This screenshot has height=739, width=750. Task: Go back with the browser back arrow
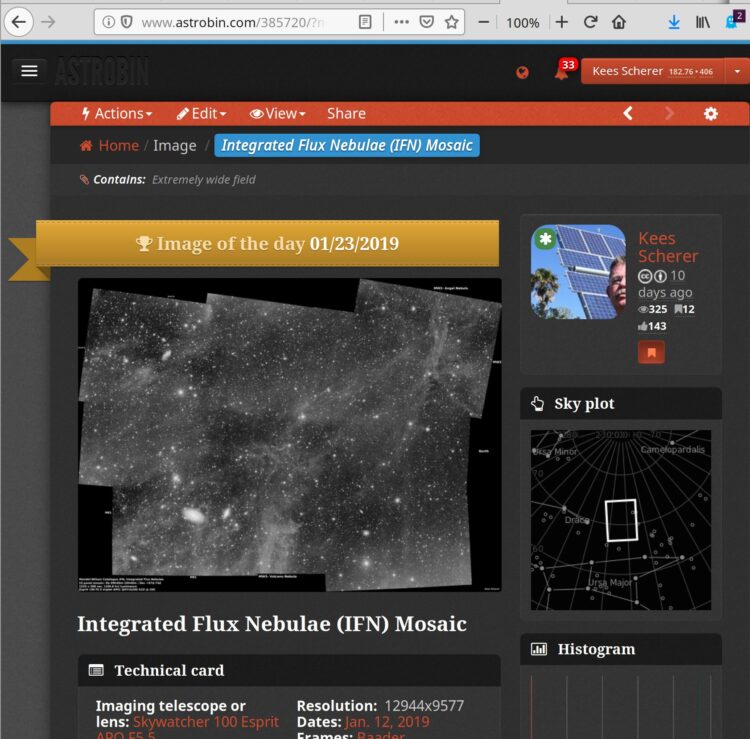pyautogui.click(x=19, y=22)
